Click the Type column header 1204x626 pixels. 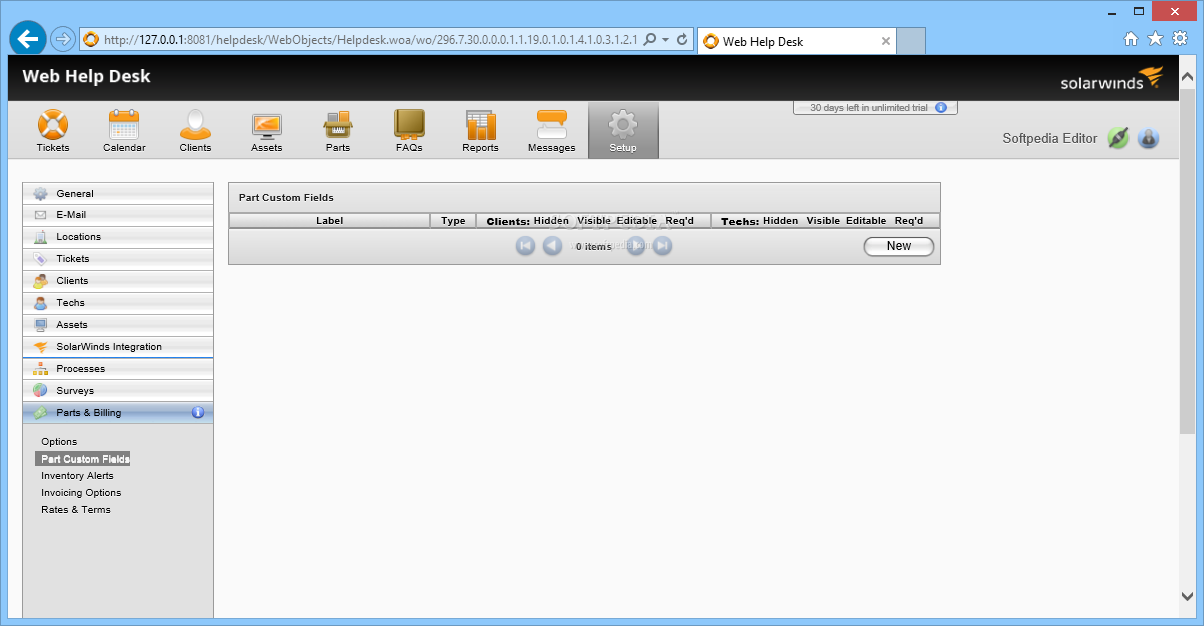coord(453,221)
